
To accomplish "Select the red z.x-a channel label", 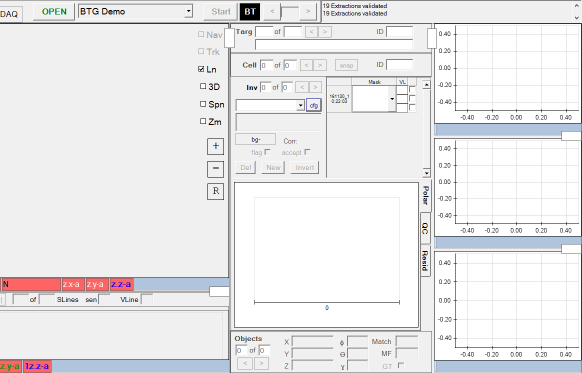I will pos(73,285).
